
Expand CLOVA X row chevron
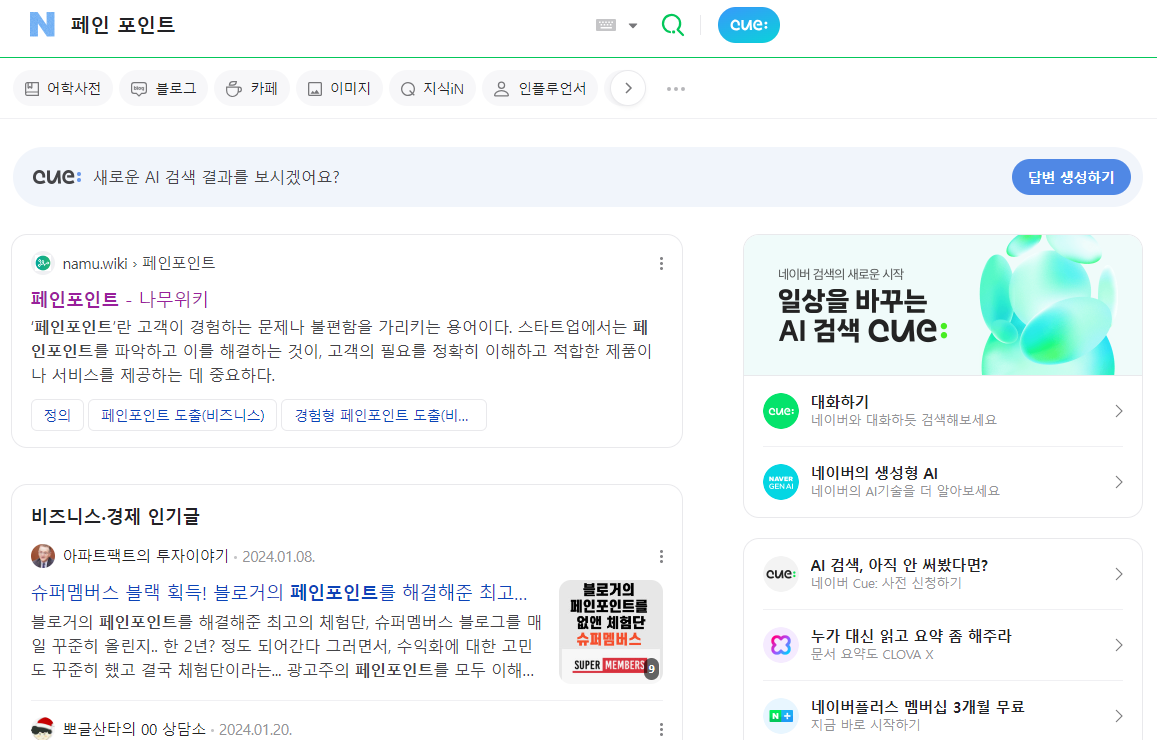coord(1119,645)
